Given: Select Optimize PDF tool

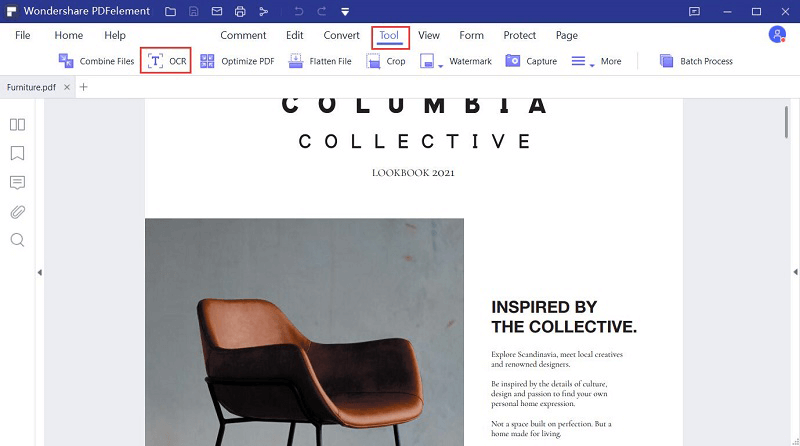Looking at the screenshot, I should click(237, 61).
